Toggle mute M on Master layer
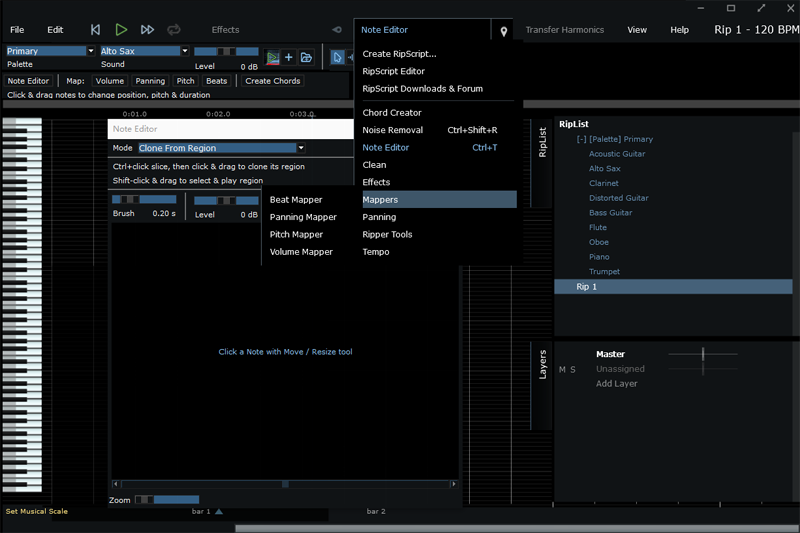Image resolution: width=800 pixels, height=533 pixels. [562, 369]
